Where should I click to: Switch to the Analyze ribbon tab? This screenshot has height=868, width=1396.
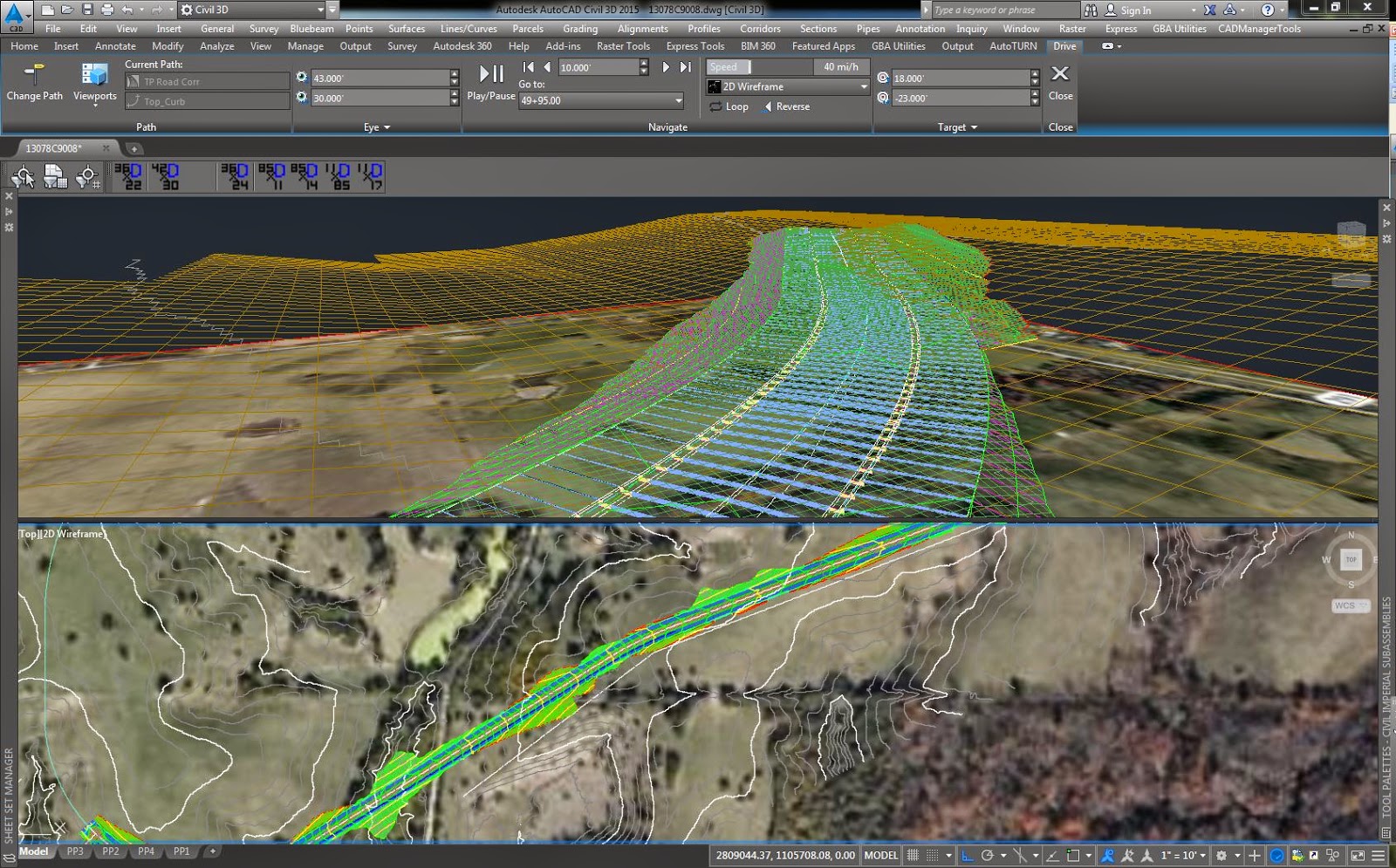[216, 46]
